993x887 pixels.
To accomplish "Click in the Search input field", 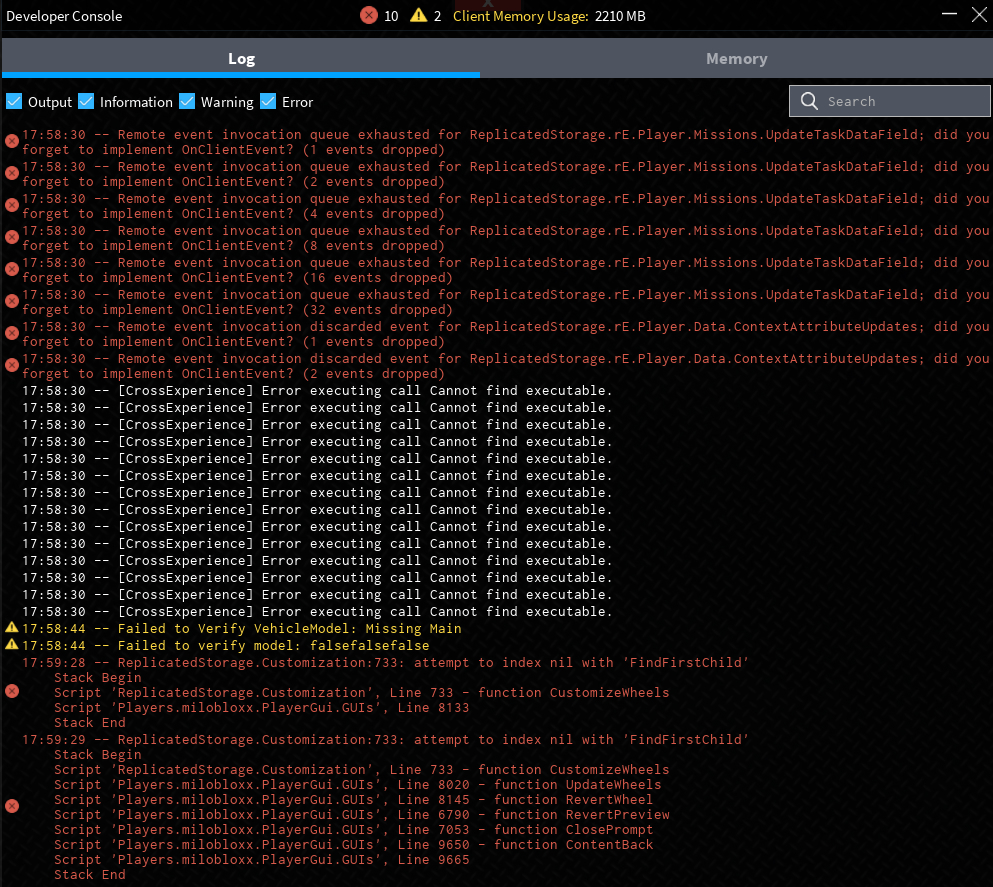I will pyautogui.click(x=900, y=101).
